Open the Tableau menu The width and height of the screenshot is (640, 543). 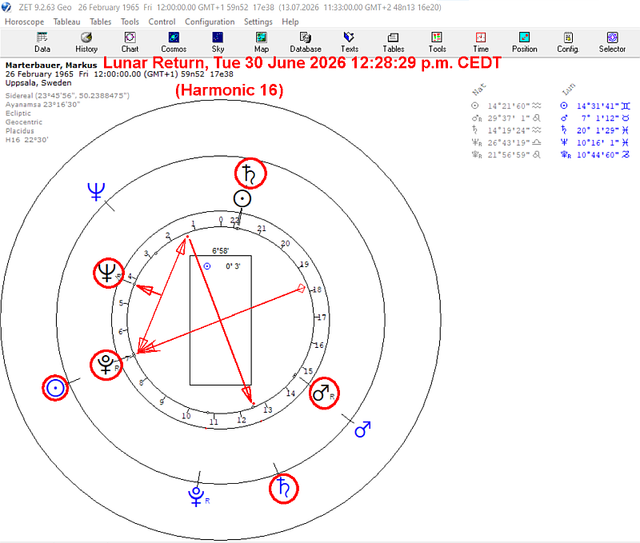coord(67,22)
